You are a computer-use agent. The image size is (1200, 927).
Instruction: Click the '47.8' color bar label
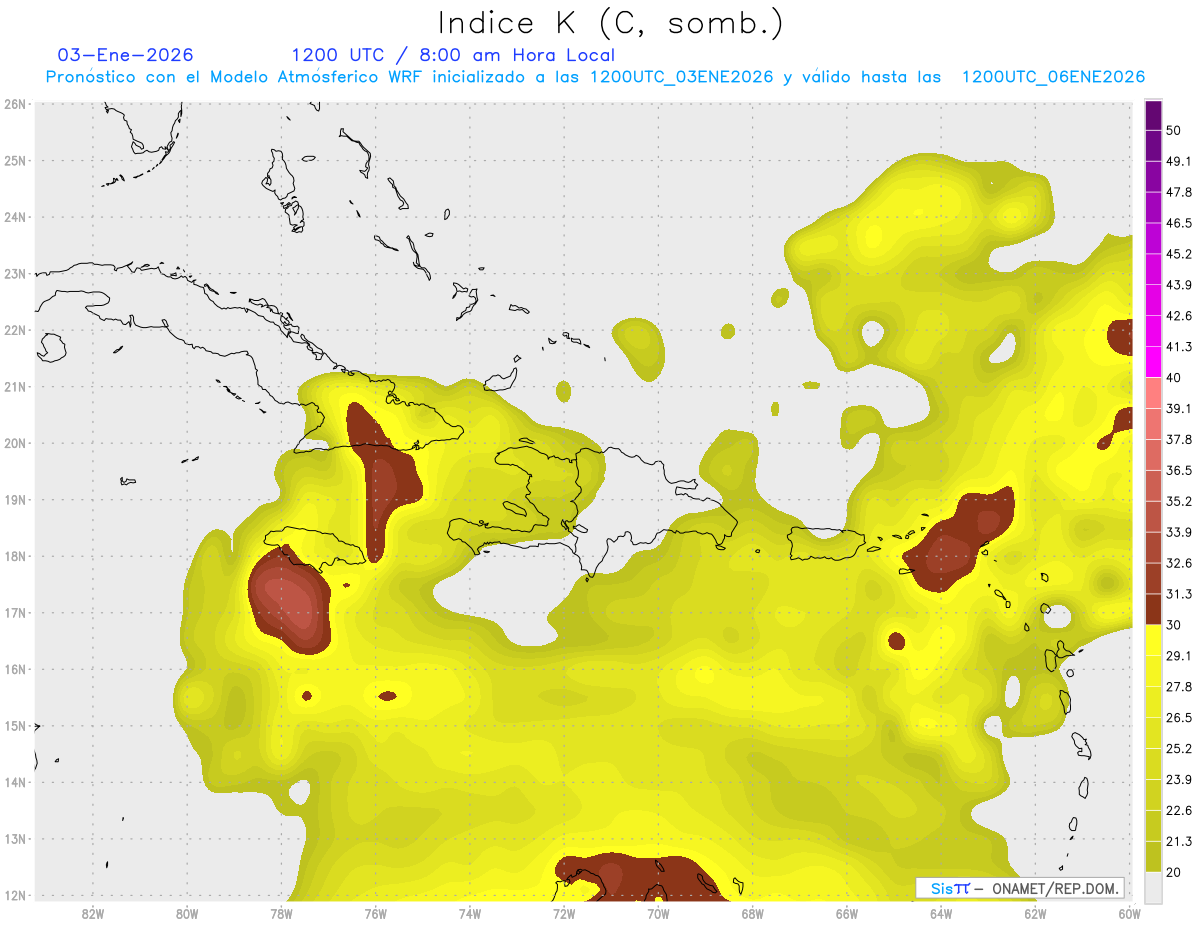[x=1179, y=192]
